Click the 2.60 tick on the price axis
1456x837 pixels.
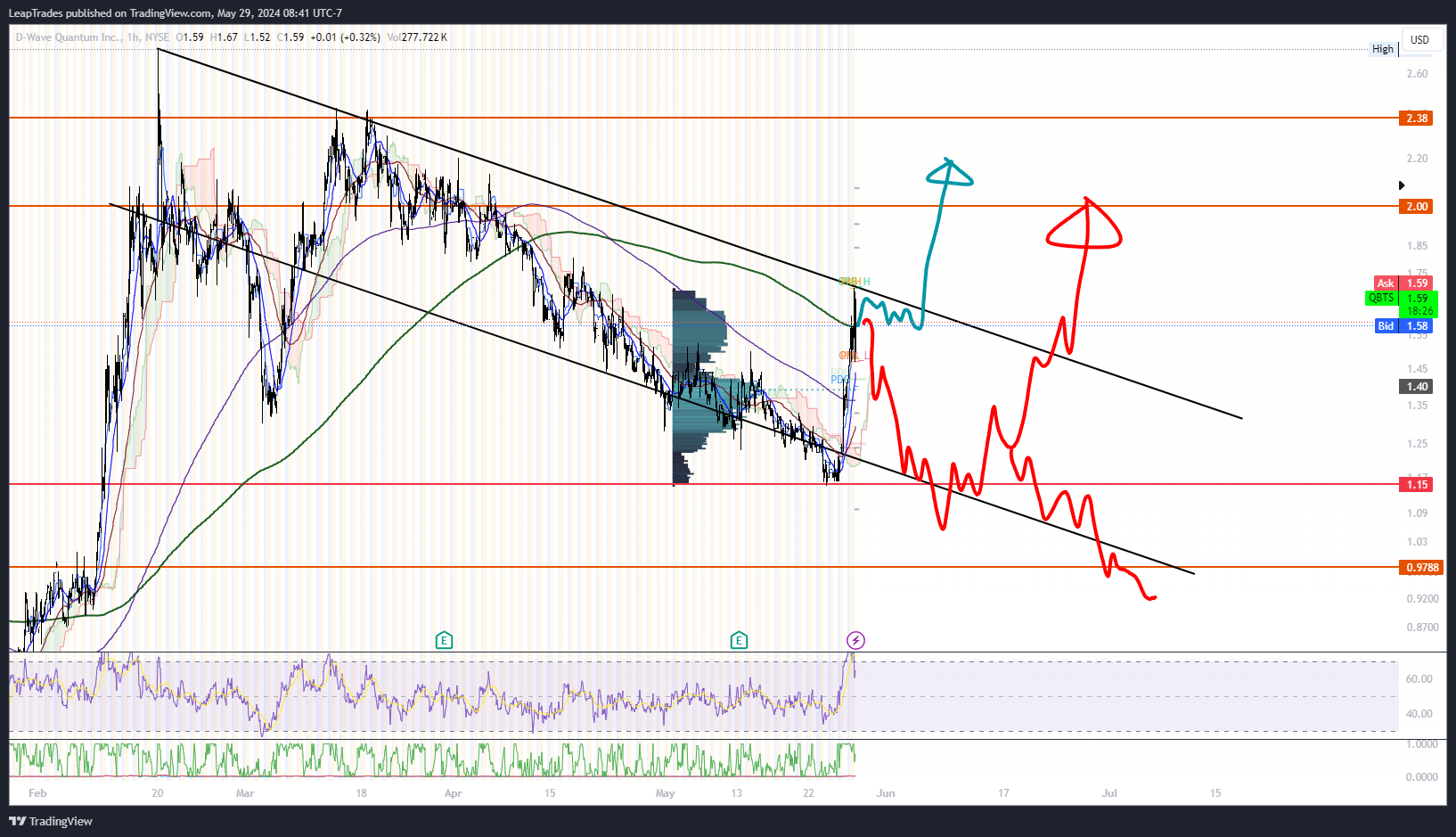[x=1417, y=74]
